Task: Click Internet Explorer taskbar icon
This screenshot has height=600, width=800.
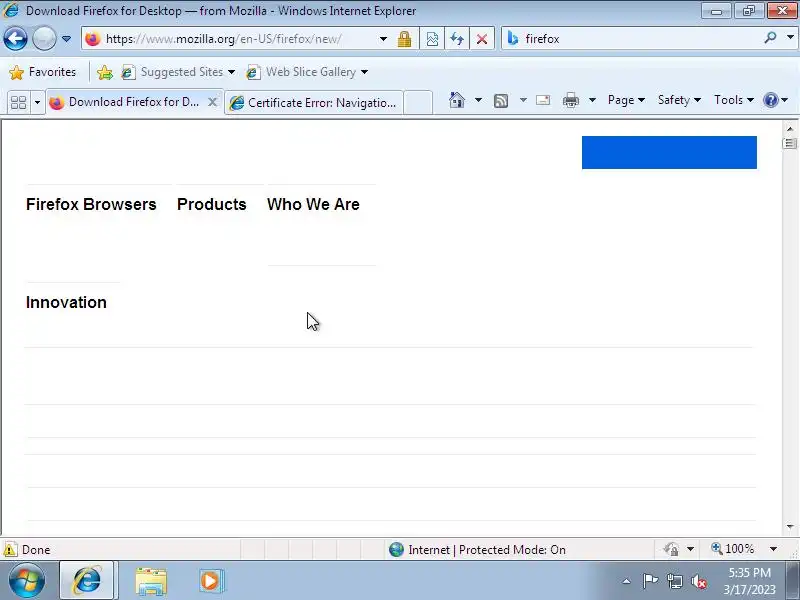Action: coord(87,580)
